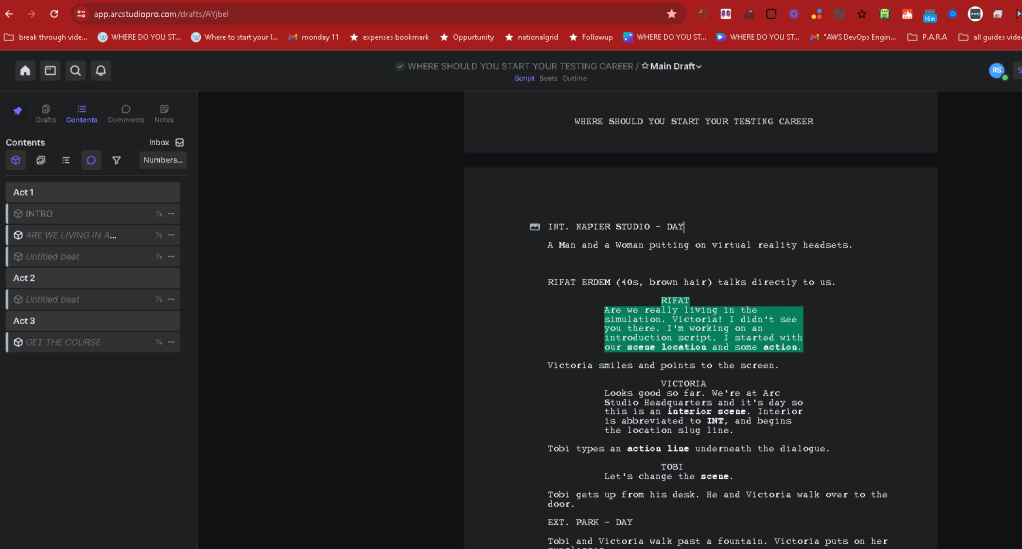Open the 'expenses bookmark' bookmark

pos(389,37)
